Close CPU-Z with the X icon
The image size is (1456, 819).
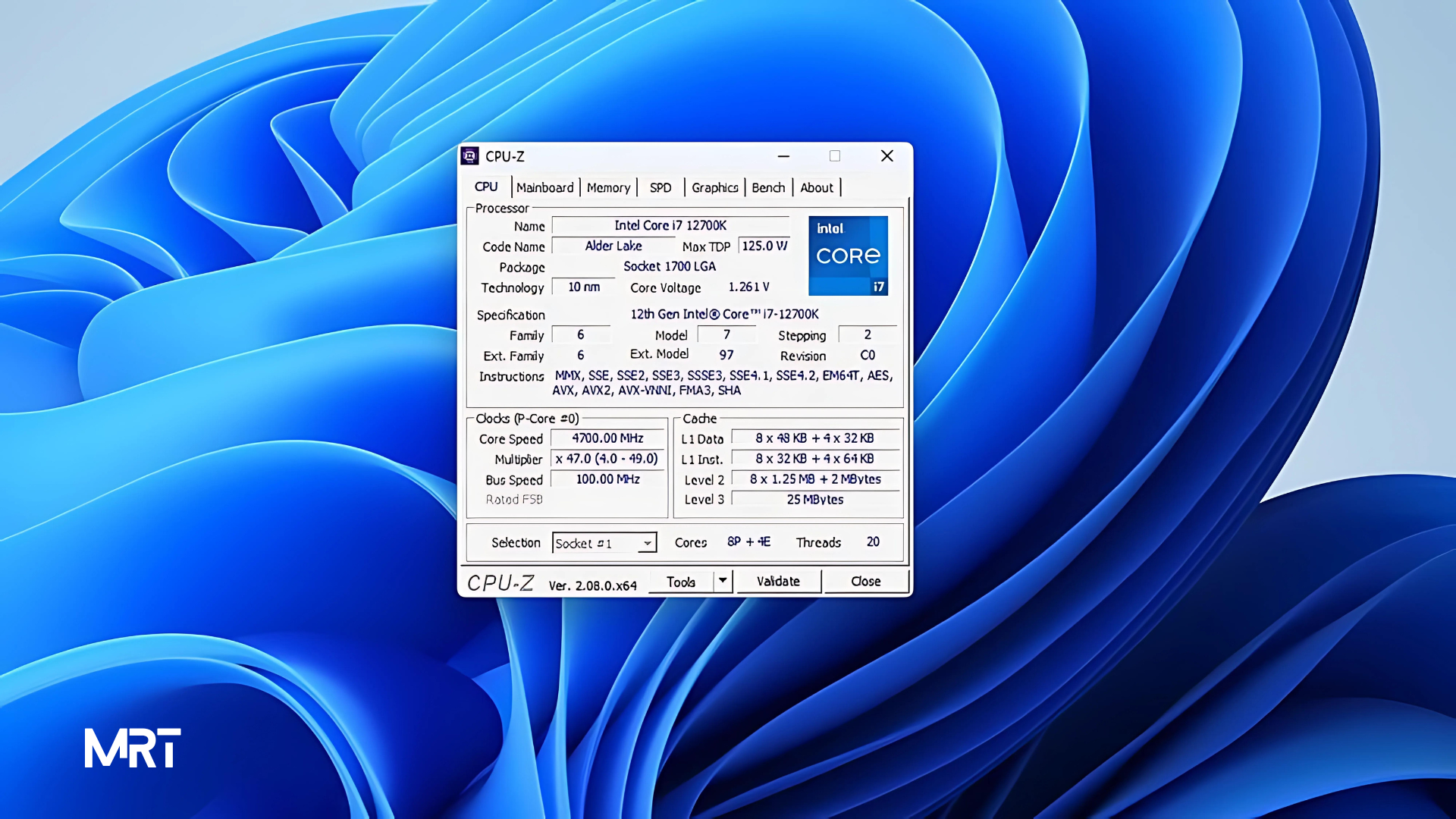click(886, 156)
